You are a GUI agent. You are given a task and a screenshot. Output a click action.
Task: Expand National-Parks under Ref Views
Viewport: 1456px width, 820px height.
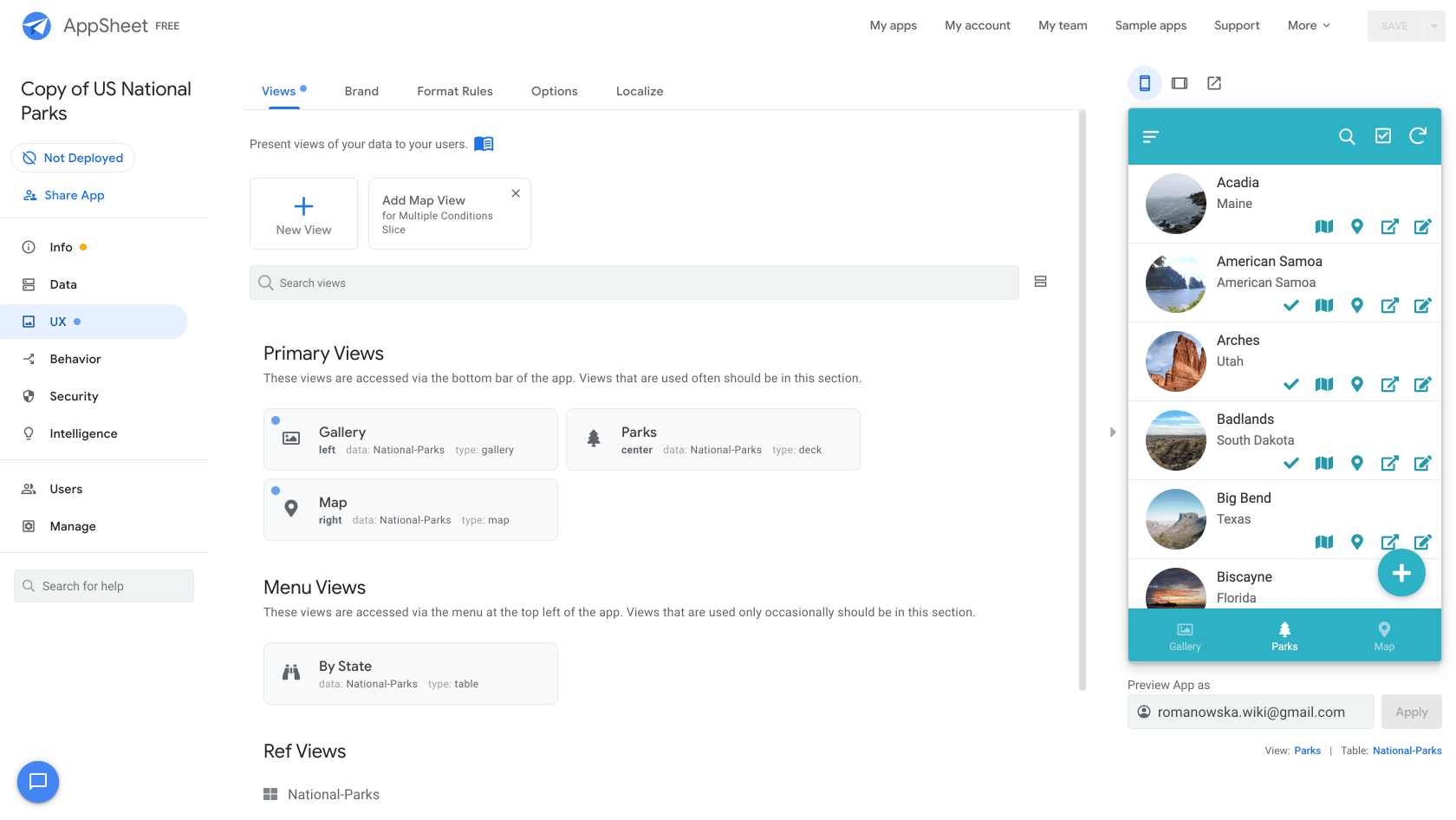point(322,794)
